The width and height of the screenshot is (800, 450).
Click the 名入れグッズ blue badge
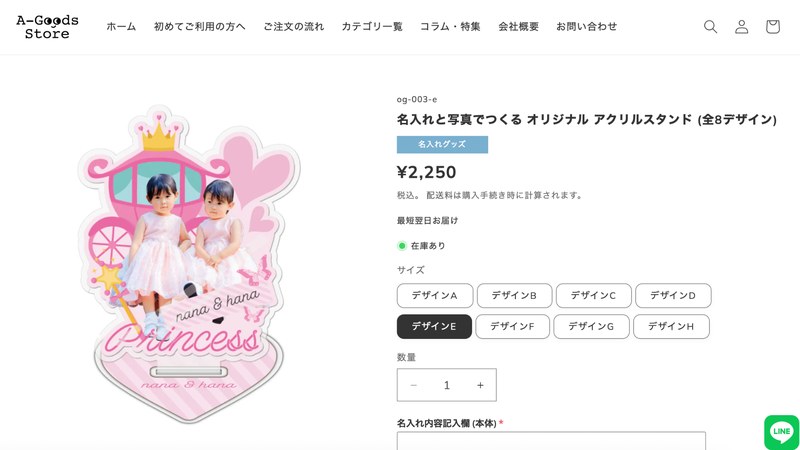click(442, 145)
